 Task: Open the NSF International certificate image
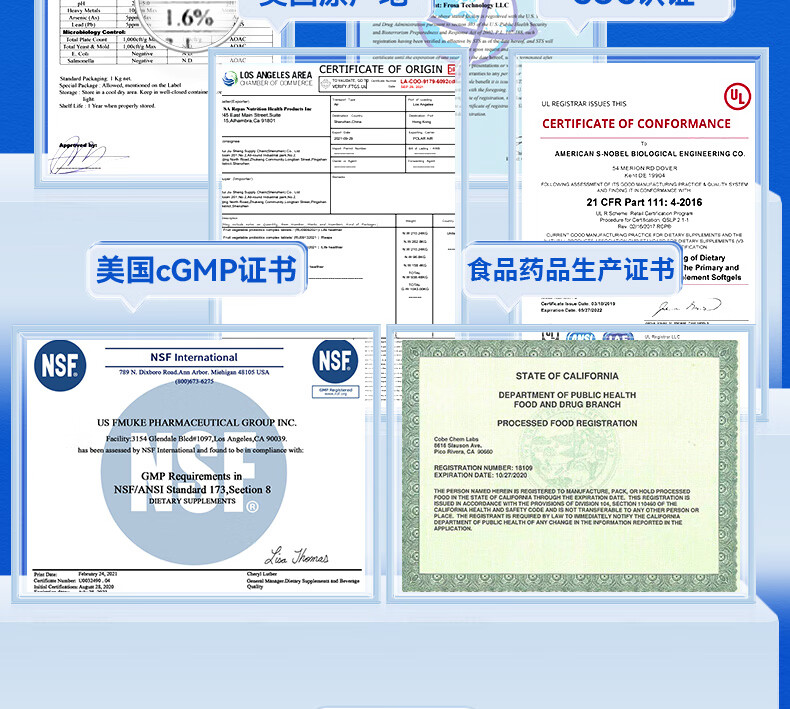pos(196,464)
